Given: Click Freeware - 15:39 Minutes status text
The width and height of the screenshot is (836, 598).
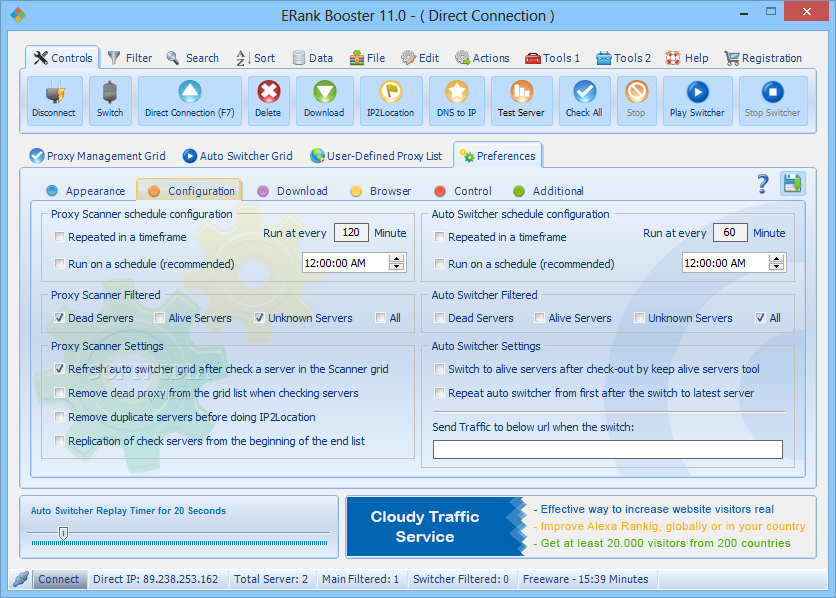Looking at the screenshot, I should coord(585,579).
